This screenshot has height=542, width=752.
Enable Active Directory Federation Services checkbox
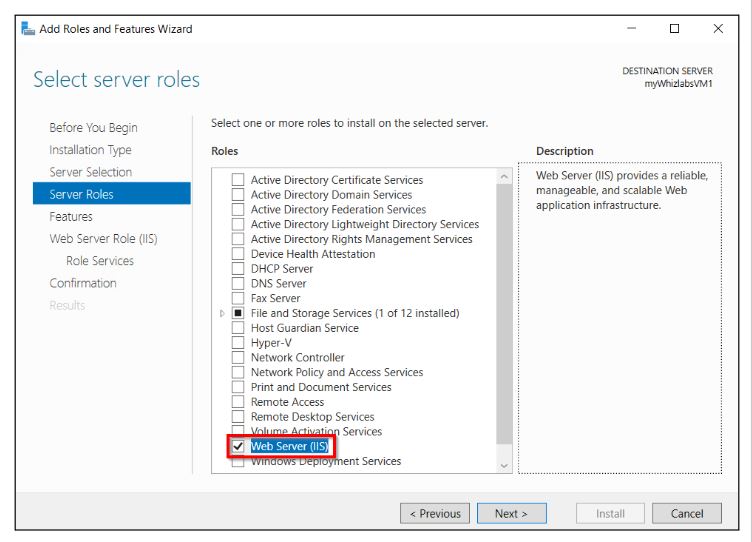(x=238, y=209)
